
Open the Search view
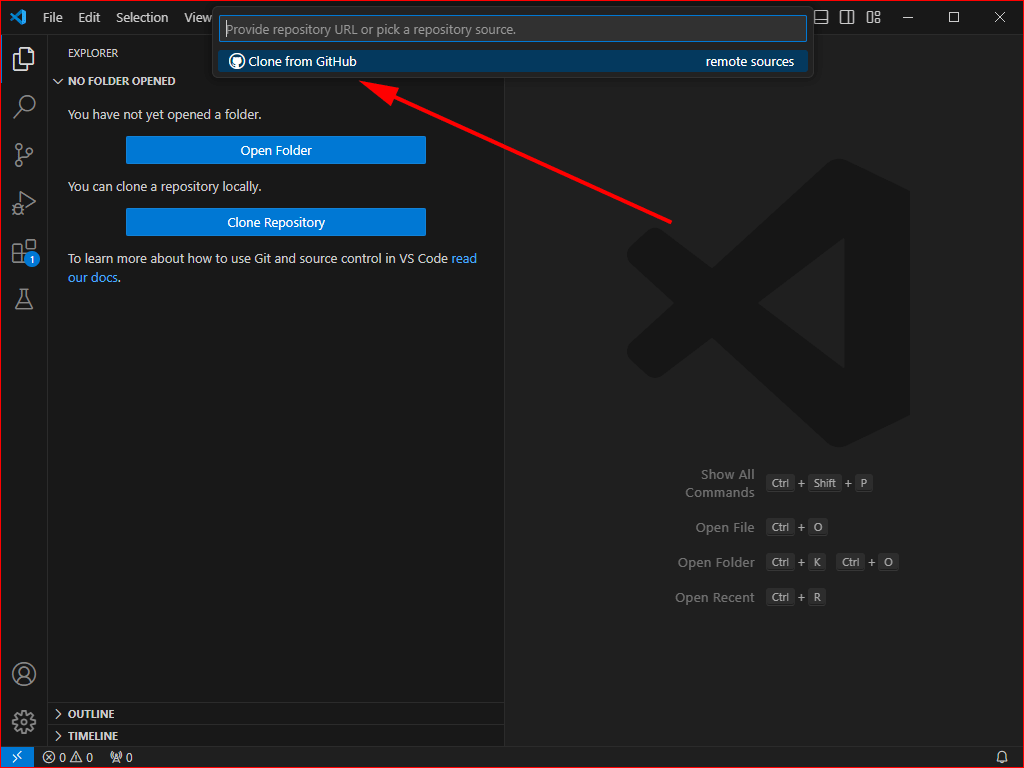tap(24, 106)
